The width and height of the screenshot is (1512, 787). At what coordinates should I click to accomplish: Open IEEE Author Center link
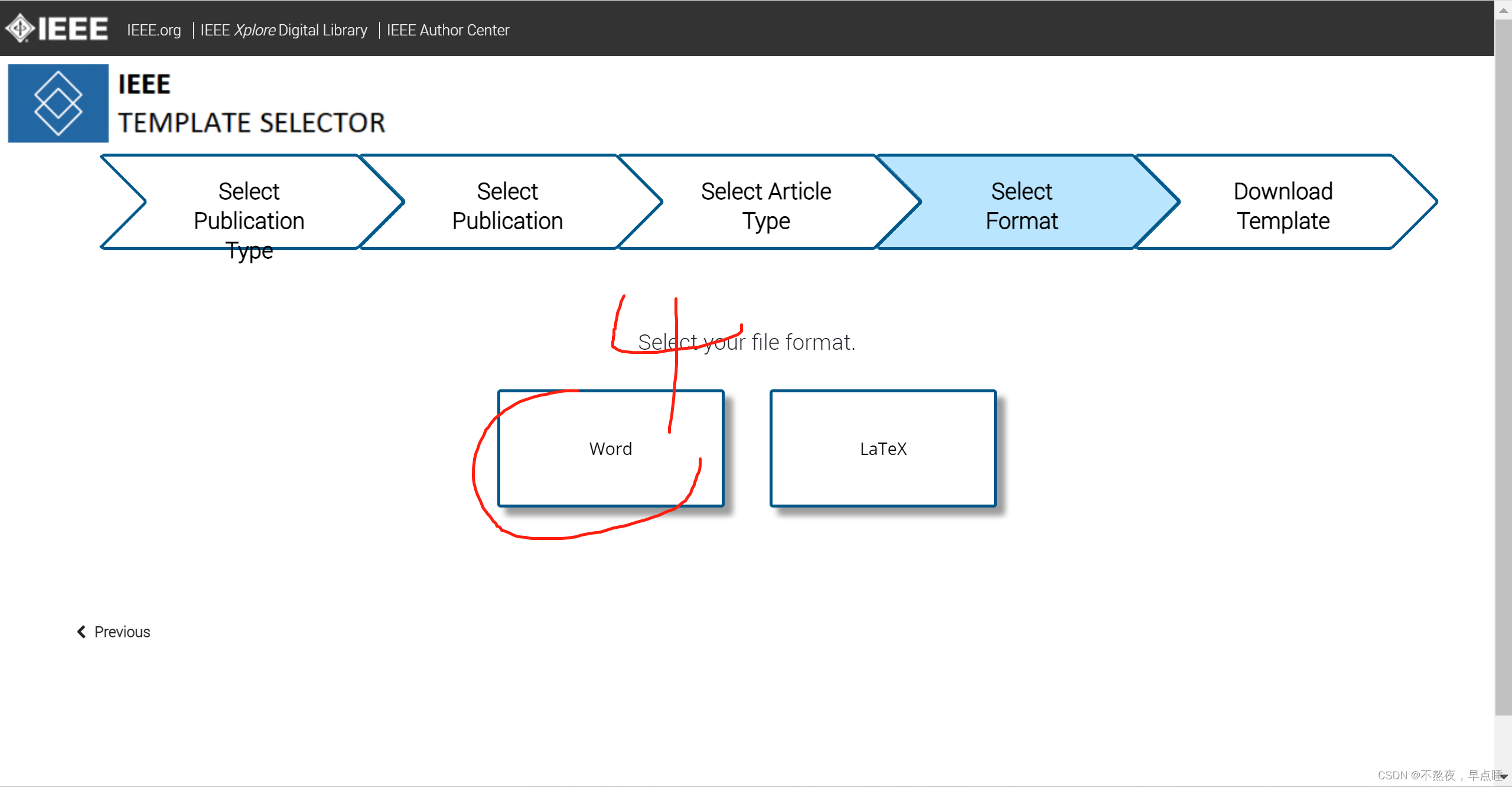point(448,30)
